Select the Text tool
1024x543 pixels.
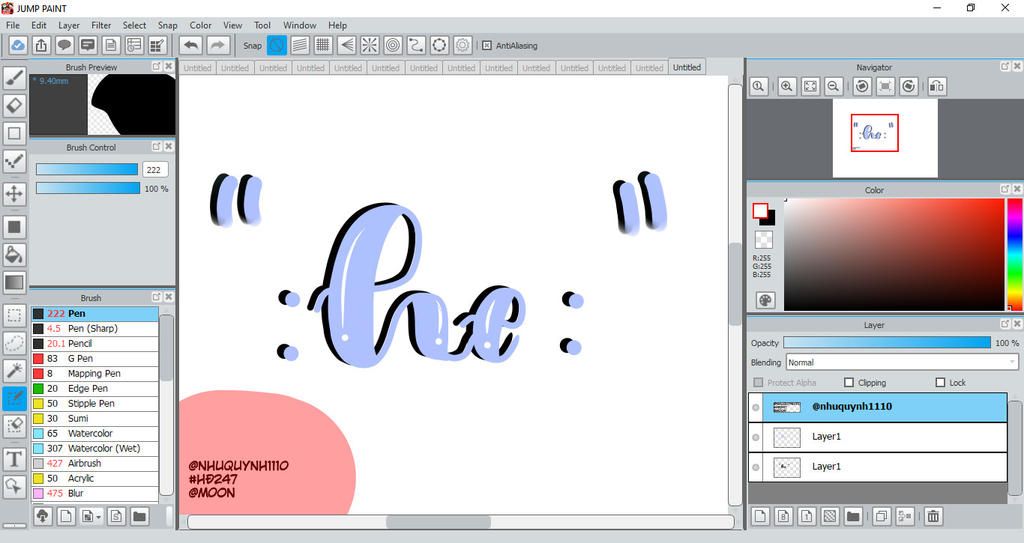click(x=14, y=459)
